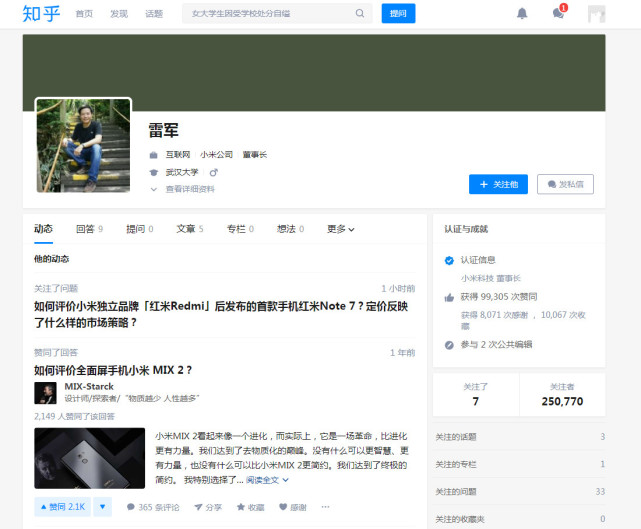
Task: Click 分享 share on the answer
Action: [207, 507]
